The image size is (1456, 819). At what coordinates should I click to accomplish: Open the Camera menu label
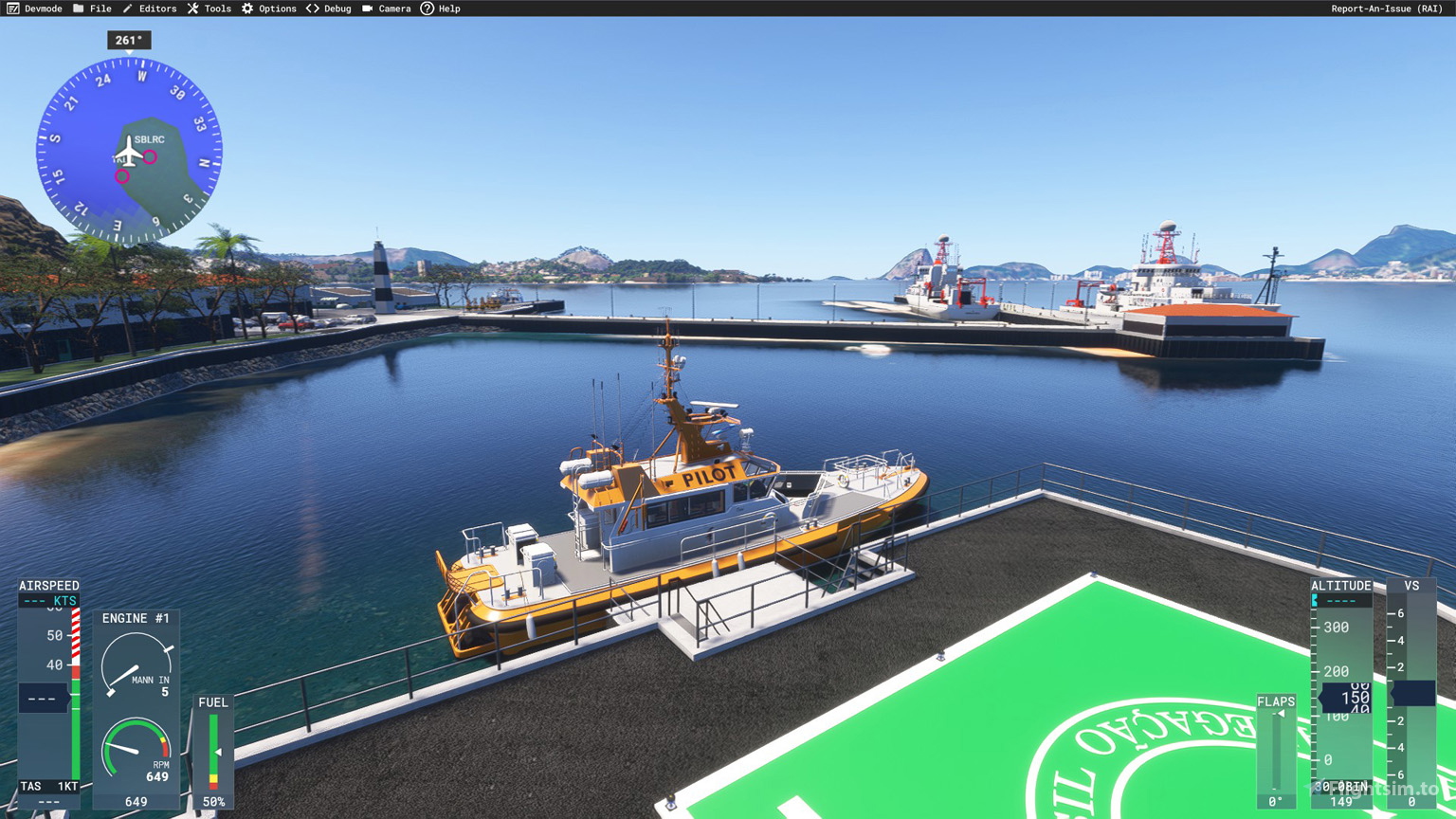point(394,9)
